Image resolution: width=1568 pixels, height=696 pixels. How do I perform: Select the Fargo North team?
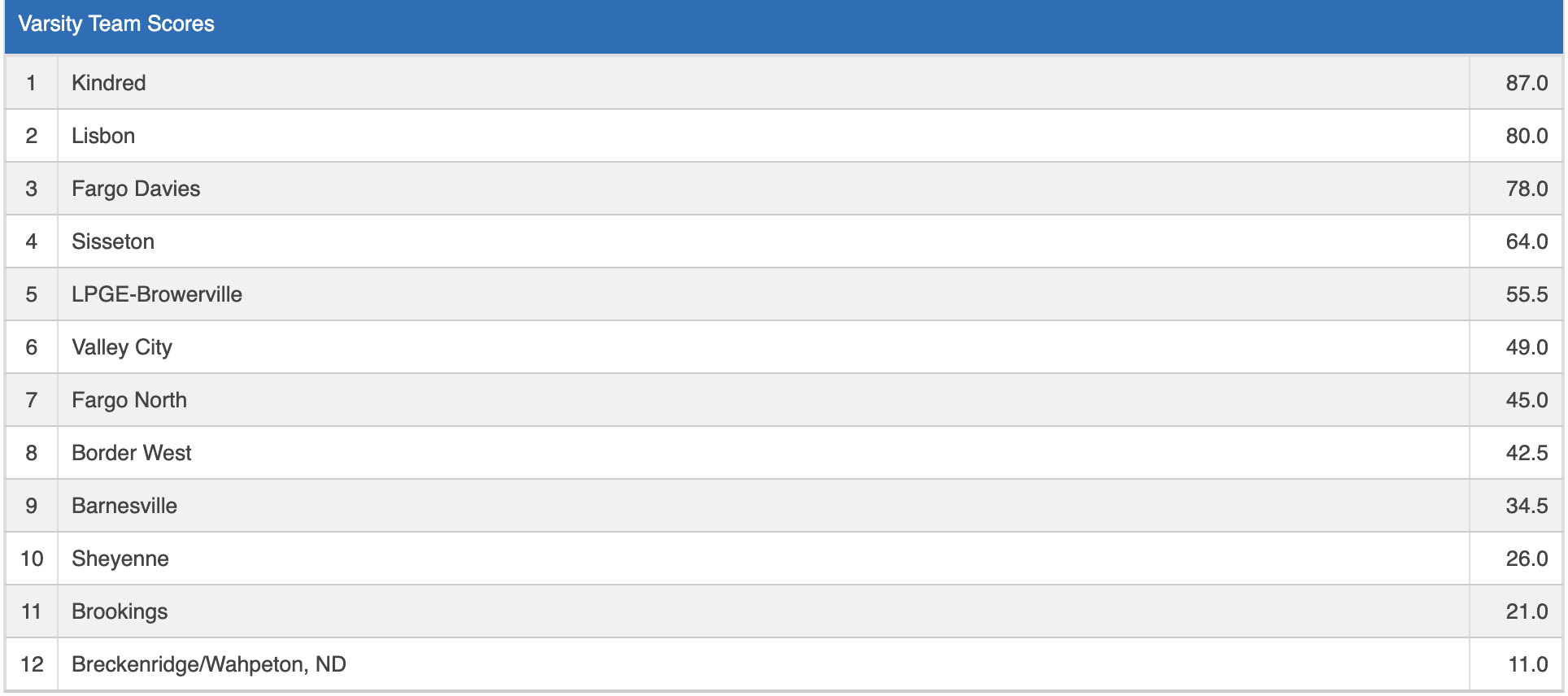pos(129,400)
